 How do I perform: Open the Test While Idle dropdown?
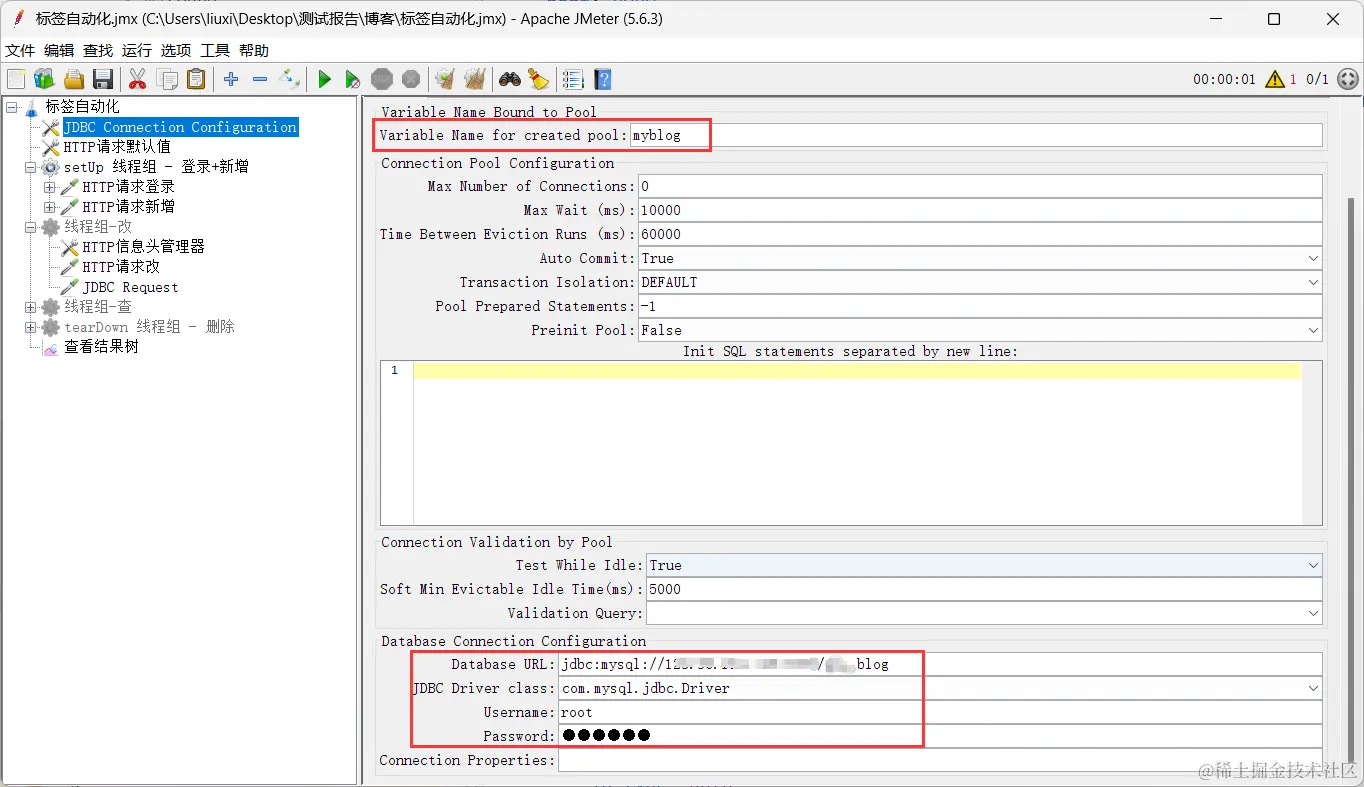(1313, 565)
